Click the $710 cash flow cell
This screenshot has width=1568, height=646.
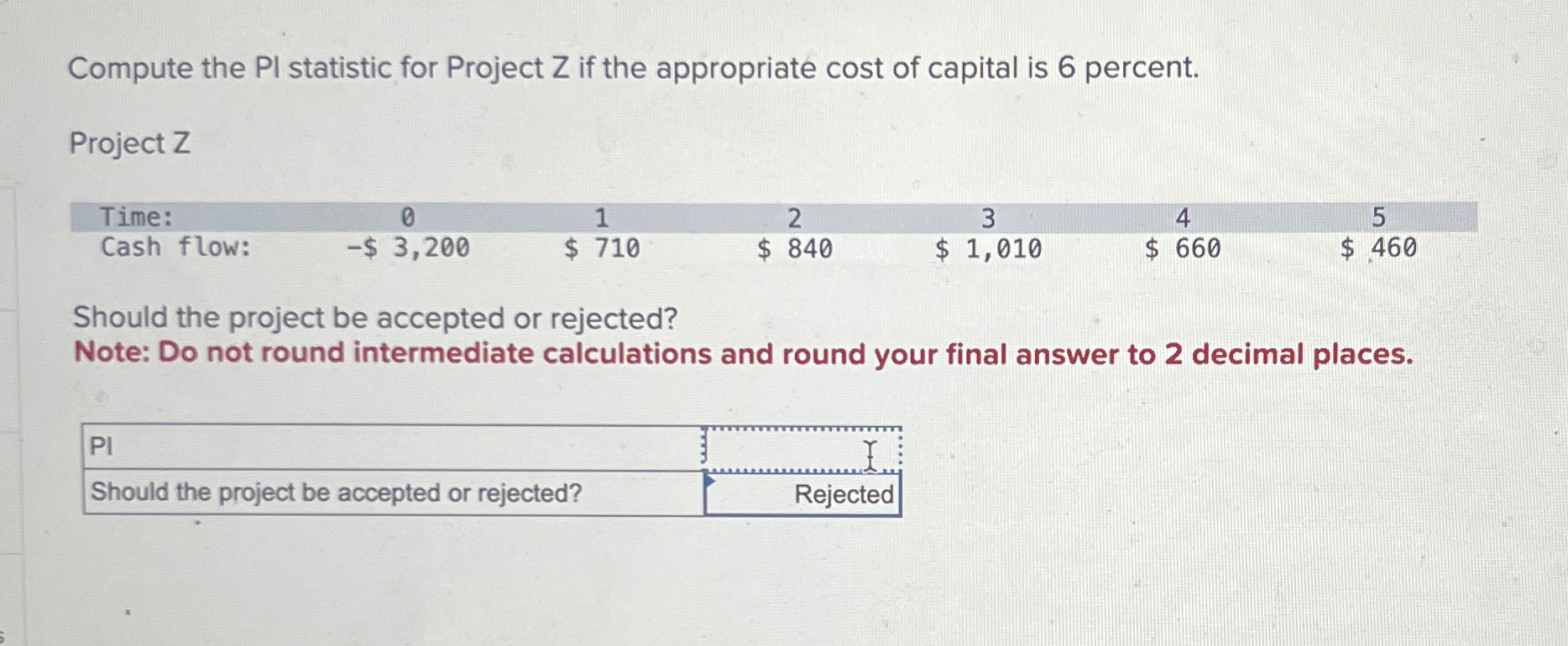tap(602, 247)
